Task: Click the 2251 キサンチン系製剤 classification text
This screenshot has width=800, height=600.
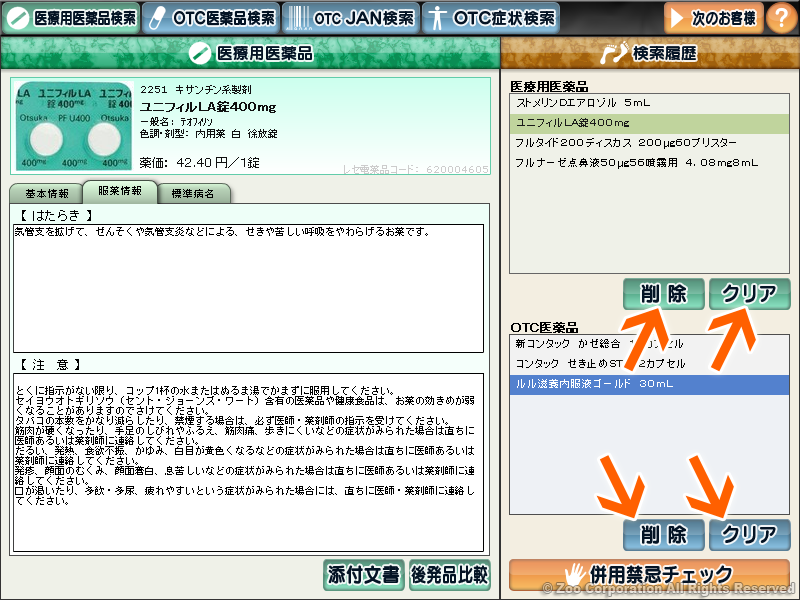Action: point(195,90)
